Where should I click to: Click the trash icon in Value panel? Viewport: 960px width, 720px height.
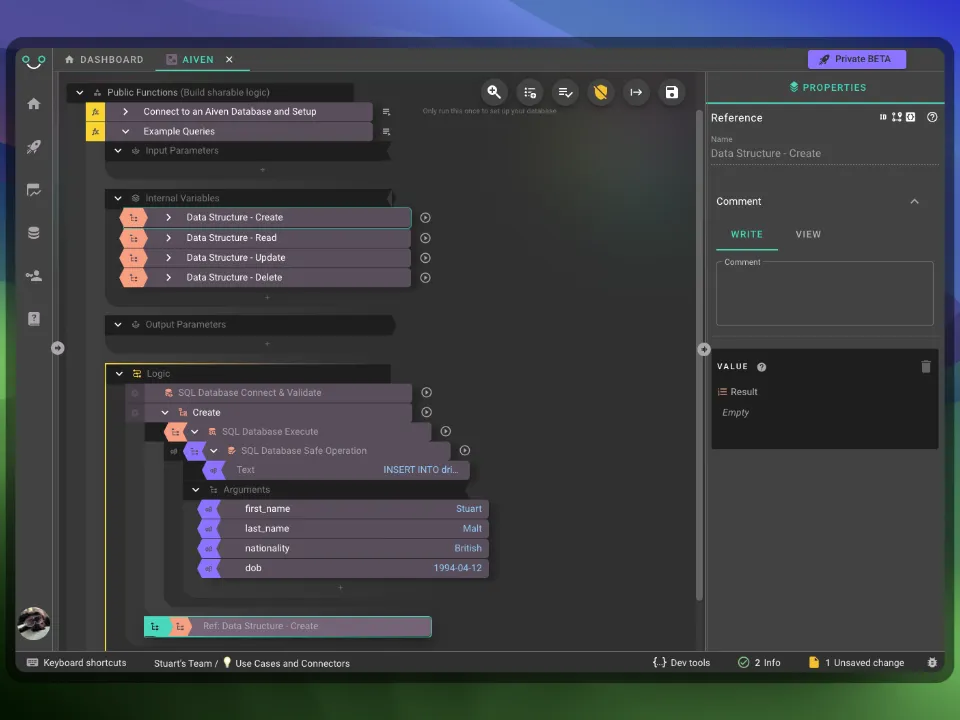(x=925, y=367)
